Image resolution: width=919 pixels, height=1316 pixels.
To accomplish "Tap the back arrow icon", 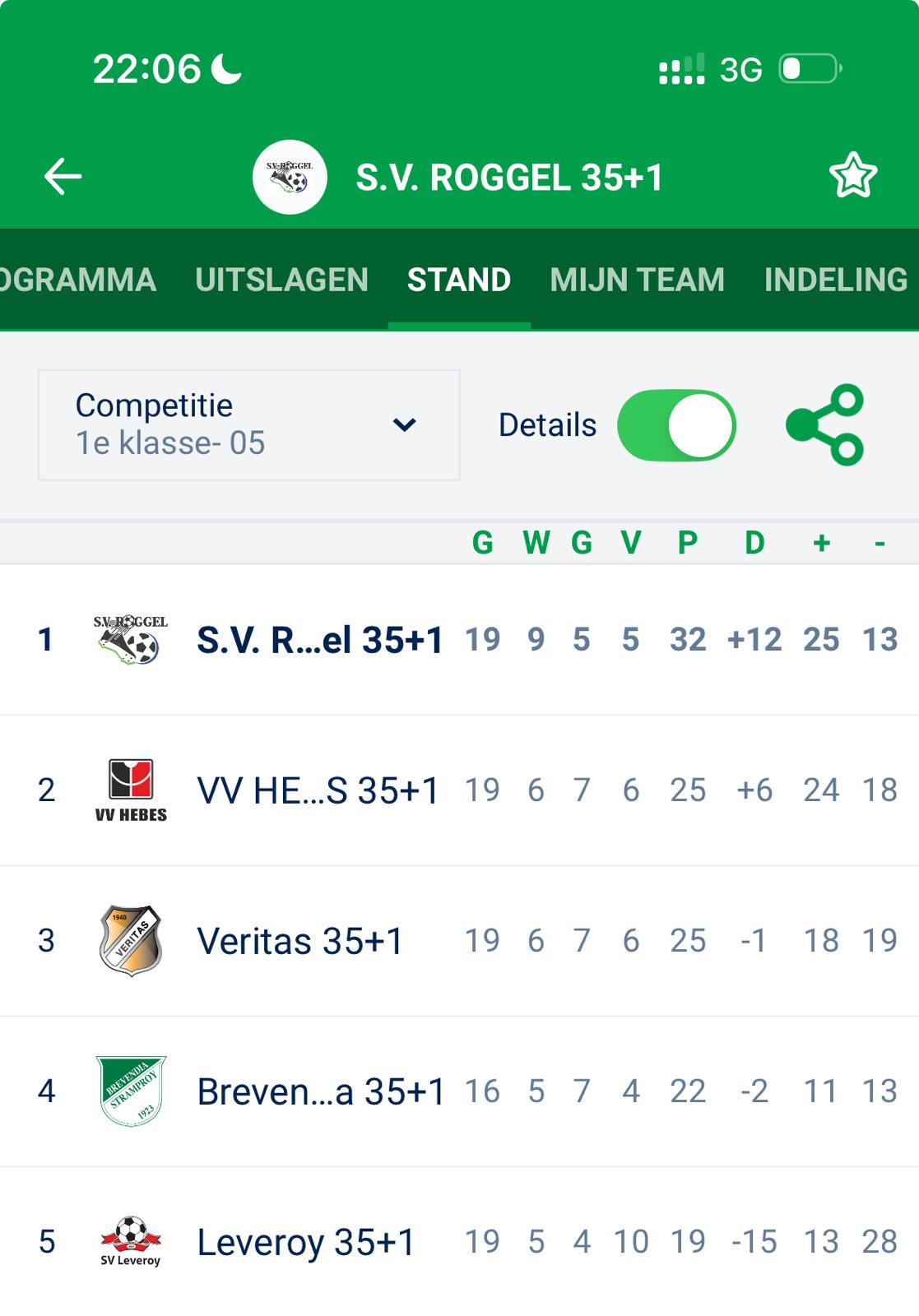I will tap(63, 177).
